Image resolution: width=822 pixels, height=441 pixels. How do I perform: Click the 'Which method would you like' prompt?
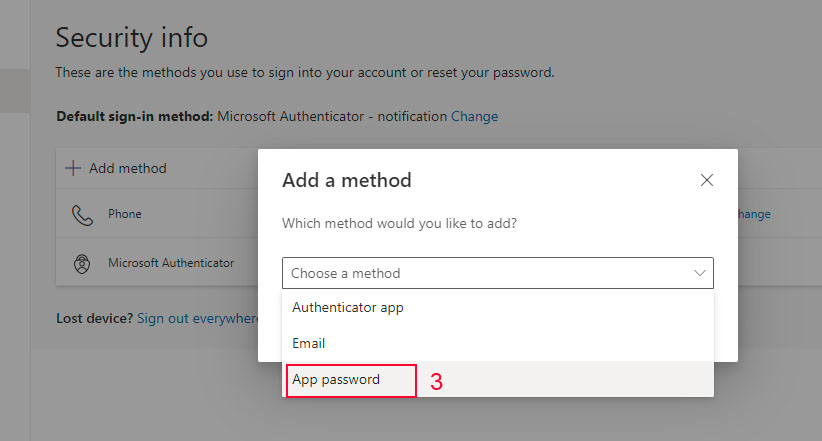pyautogui.click(x=399, y=223)
